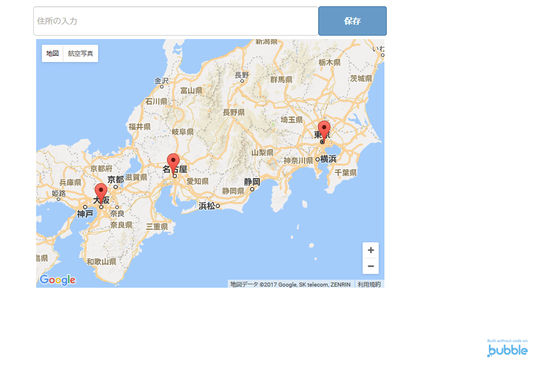Screen dimensions: 560x371
Task: Click the 神奈川県 prefecture label
Action: [298, 161]
